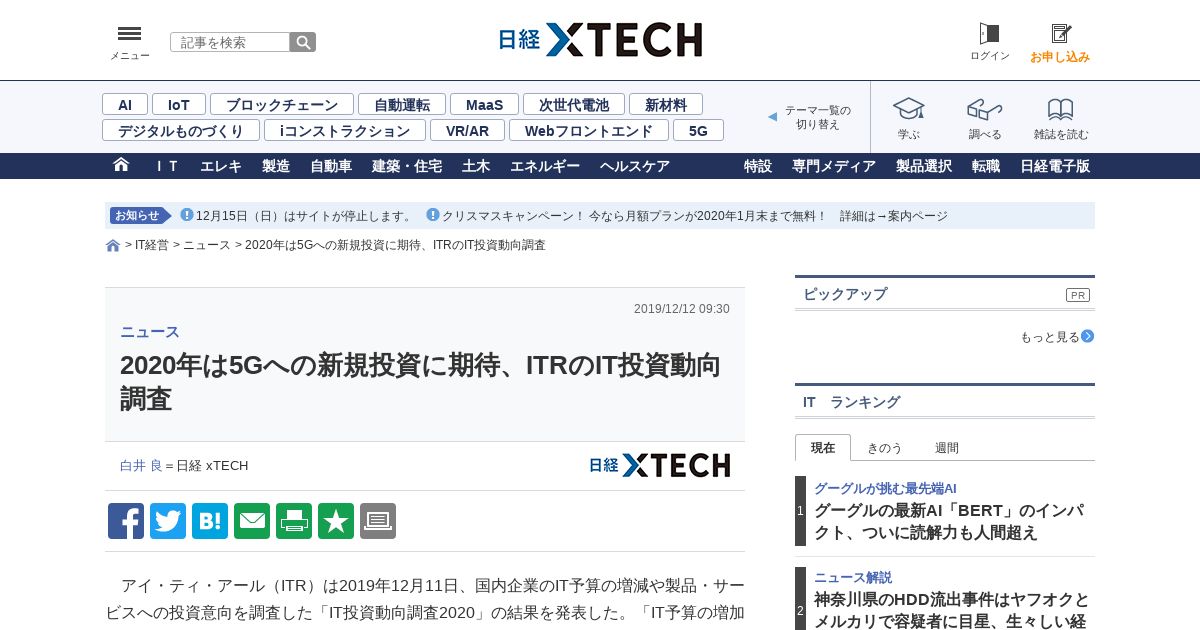This screenshot has width=1200, height=630.
Task: Open the 建築・住宅 navigation menu
Action: [407, 166]
